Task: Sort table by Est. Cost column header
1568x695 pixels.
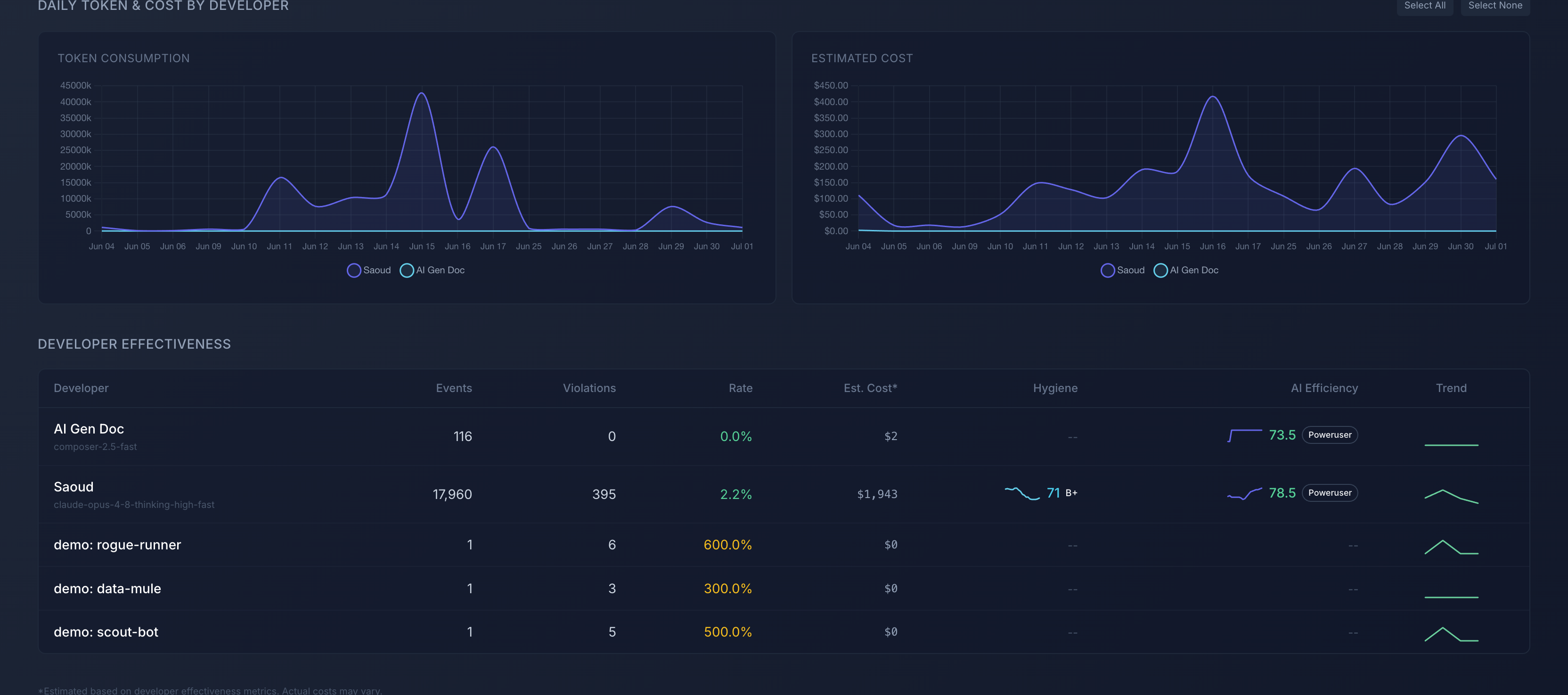Action: pos(870,388)
